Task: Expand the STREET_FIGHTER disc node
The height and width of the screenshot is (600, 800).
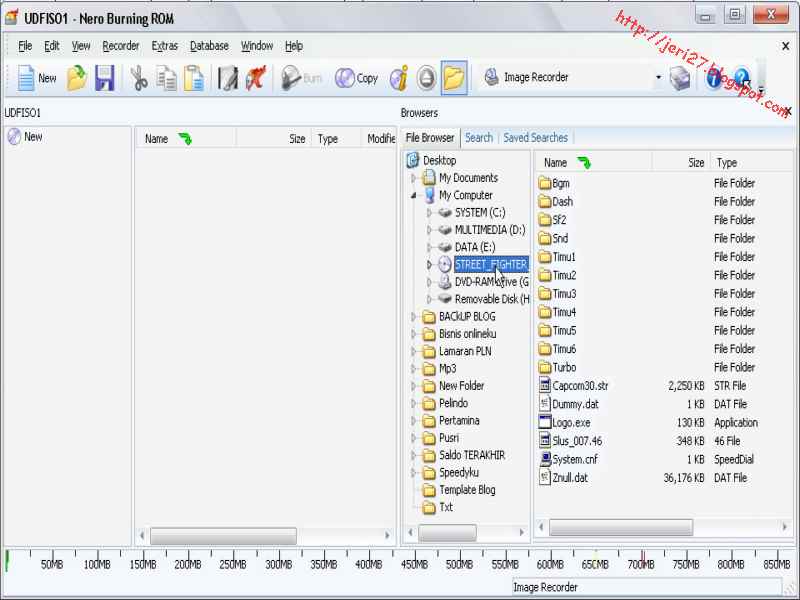Action: 429,265
